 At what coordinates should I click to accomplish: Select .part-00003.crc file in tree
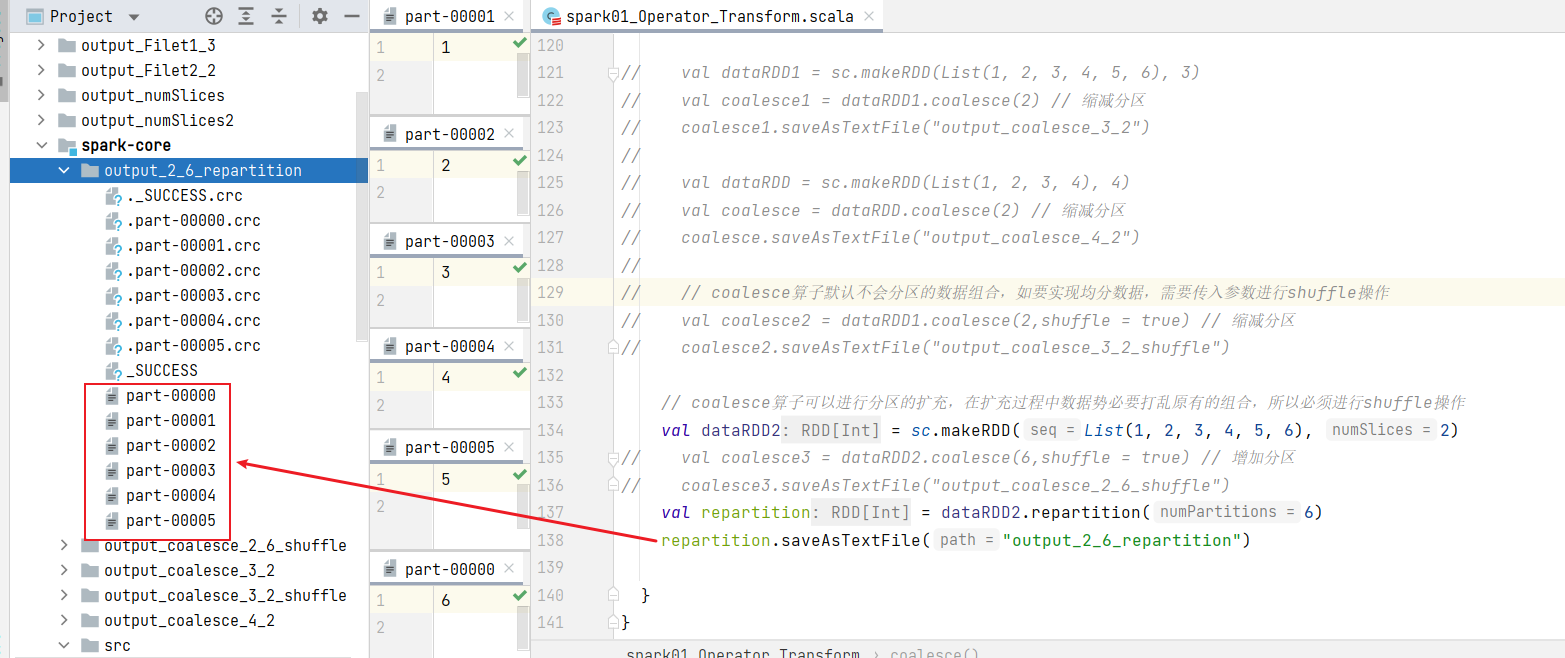click(x=193, y=295)
